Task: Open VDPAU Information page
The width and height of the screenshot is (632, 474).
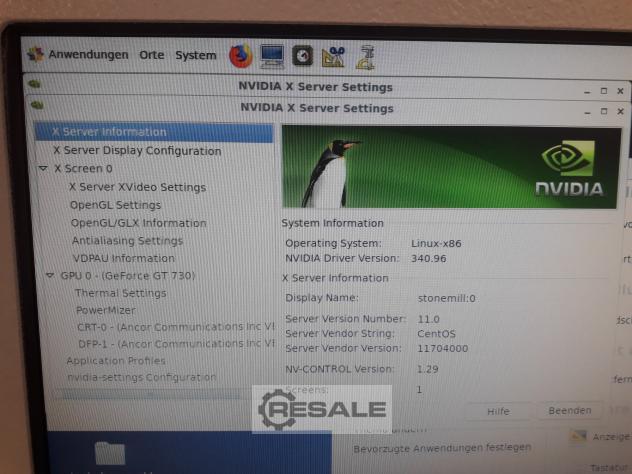Action: 124,258
